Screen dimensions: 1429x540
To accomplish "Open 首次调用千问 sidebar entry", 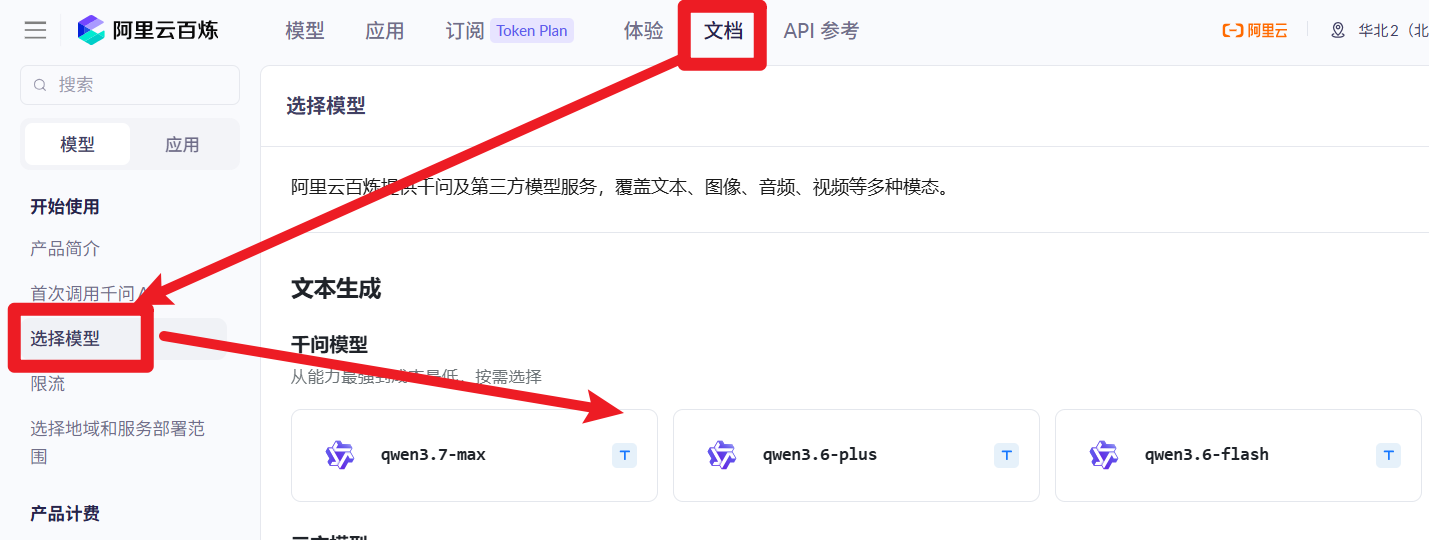I will click(x=88, y=294).
